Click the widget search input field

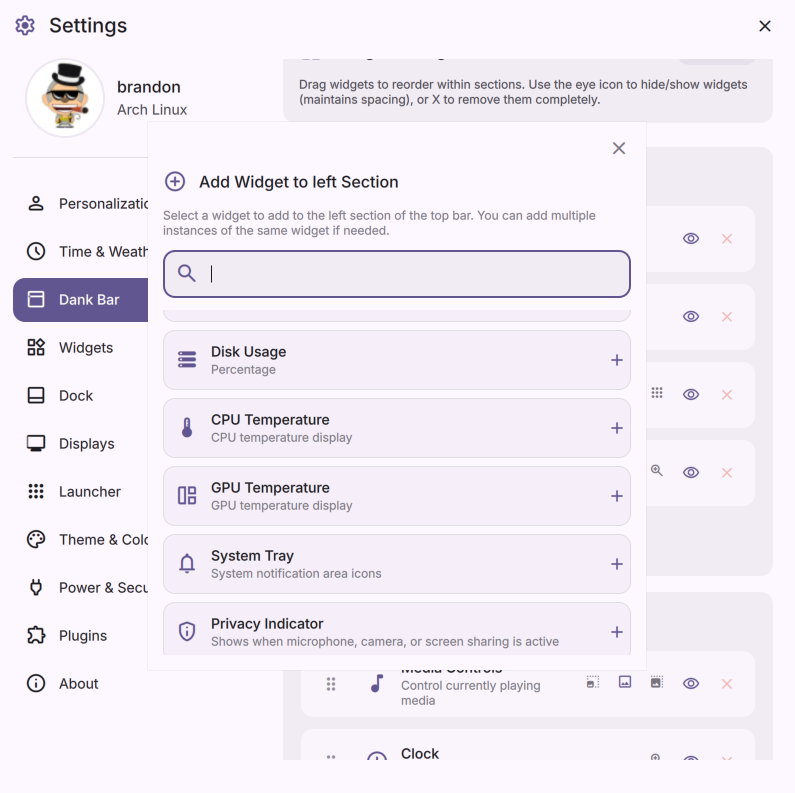pos(397,274)
